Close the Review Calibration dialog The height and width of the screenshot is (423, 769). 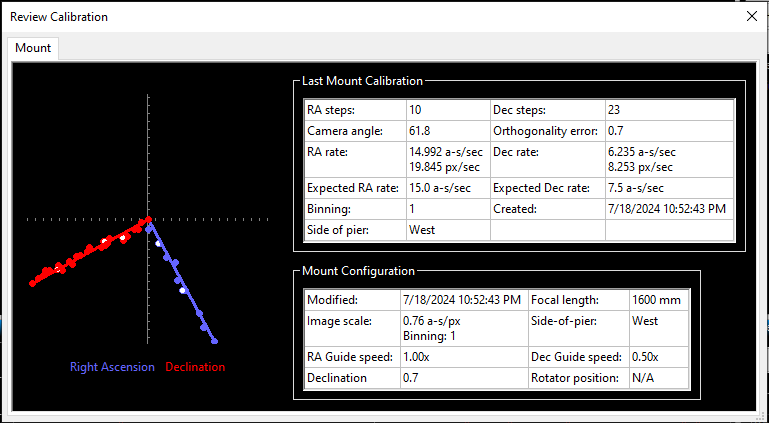[x=751, y=16]
